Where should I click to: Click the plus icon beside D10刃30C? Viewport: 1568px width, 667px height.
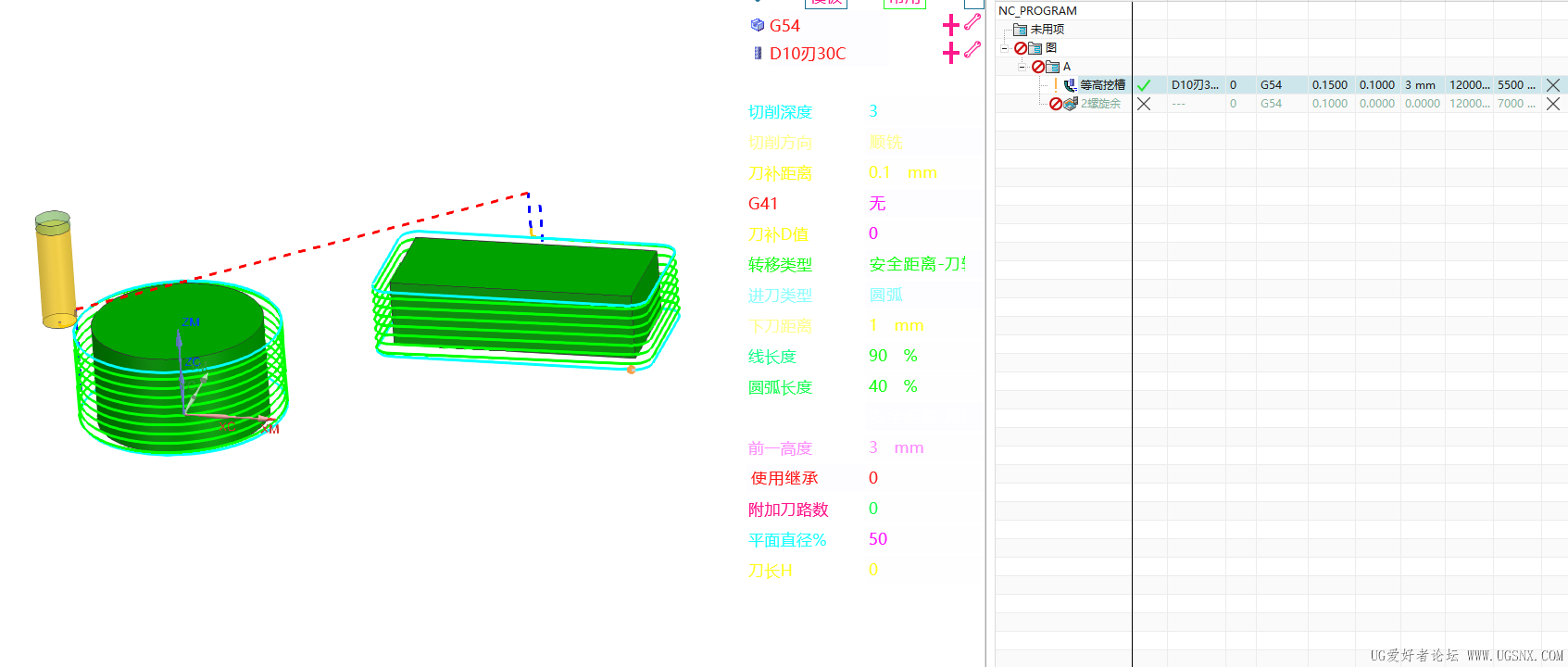950,54
